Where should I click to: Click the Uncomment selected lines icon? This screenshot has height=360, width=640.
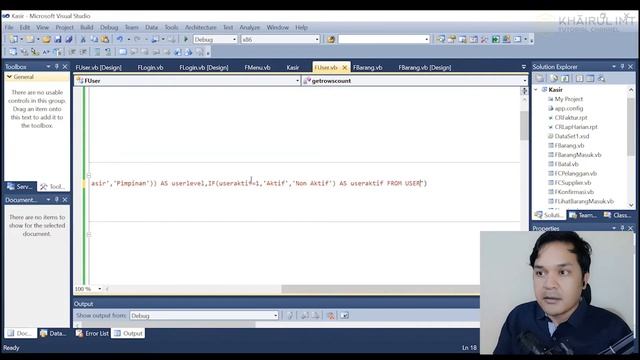(108, 52)
